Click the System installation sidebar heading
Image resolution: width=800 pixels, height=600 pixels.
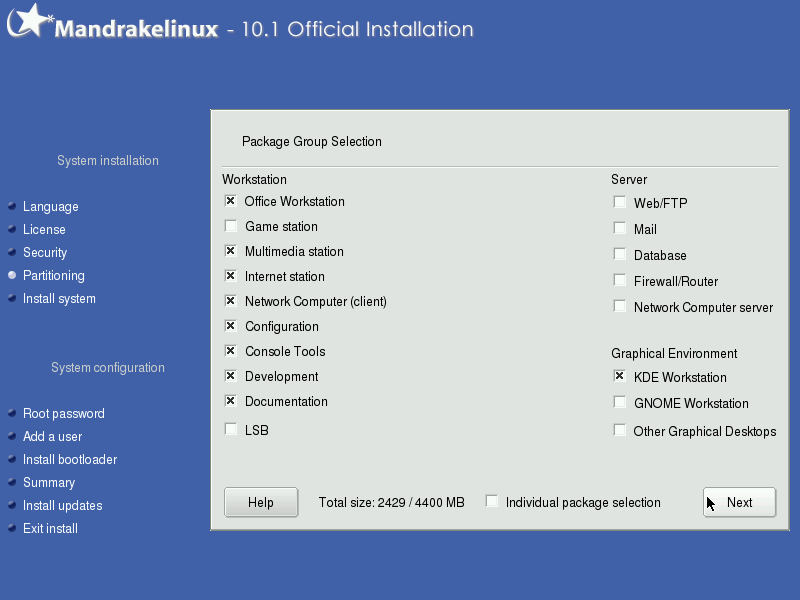coord(108,161)
